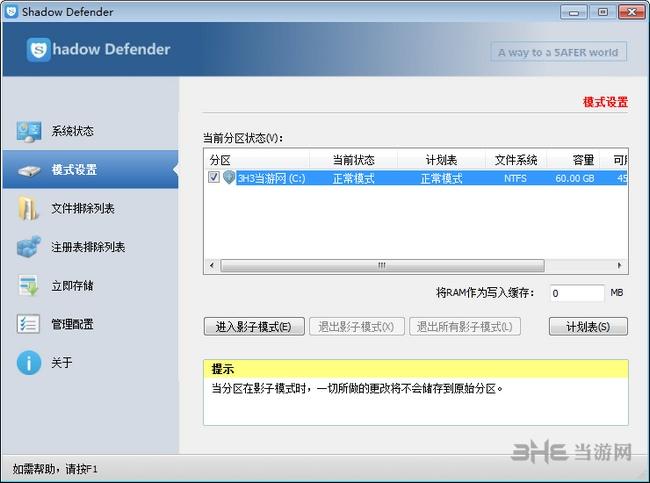Click the 文件系统 column header
The width and height of the screenshot is (650, 483).
coord(516,160)
